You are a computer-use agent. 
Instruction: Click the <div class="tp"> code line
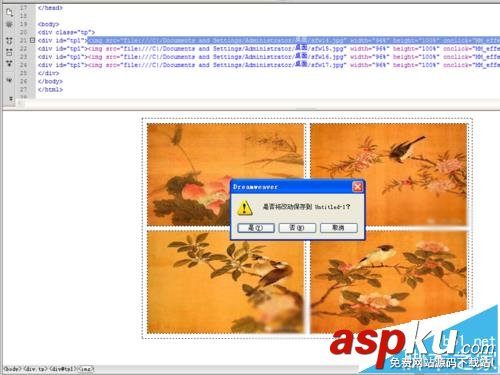66,32
